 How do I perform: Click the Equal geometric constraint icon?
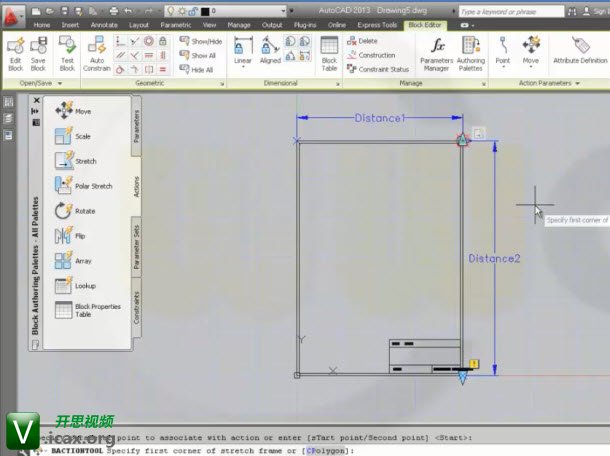point(163,69)
